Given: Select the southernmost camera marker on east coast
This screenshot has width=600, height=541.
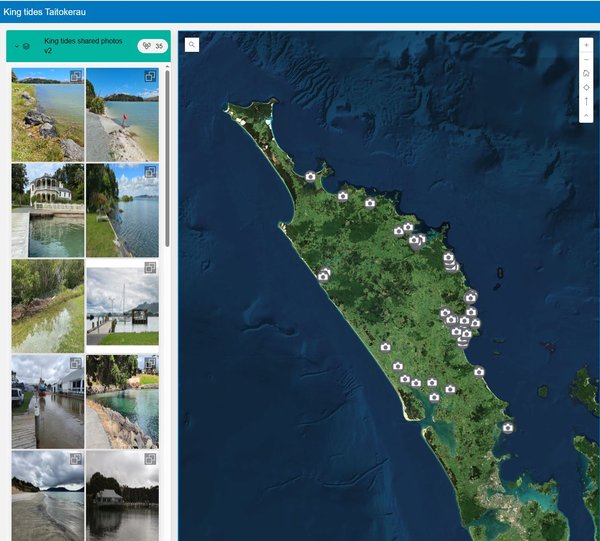Looking at the screenshot, I should 508,428.
